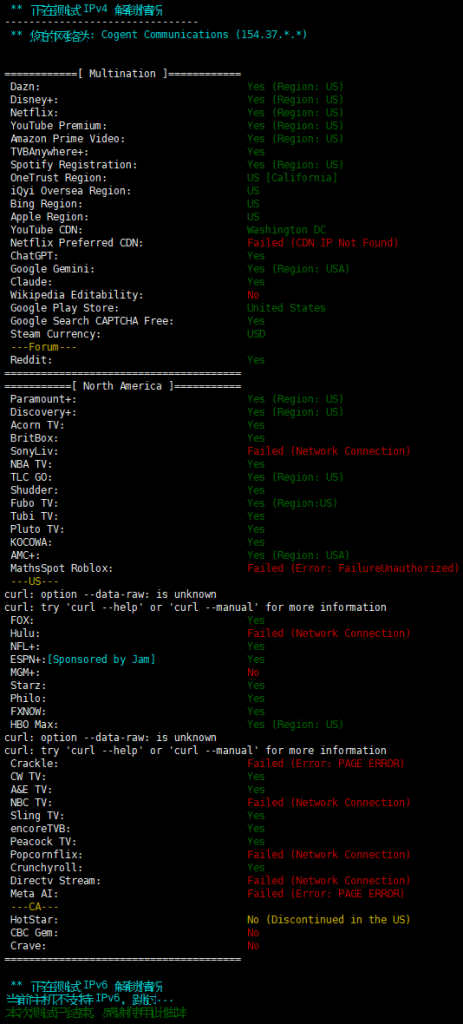Select the first curl --help error line

point(195,607)
